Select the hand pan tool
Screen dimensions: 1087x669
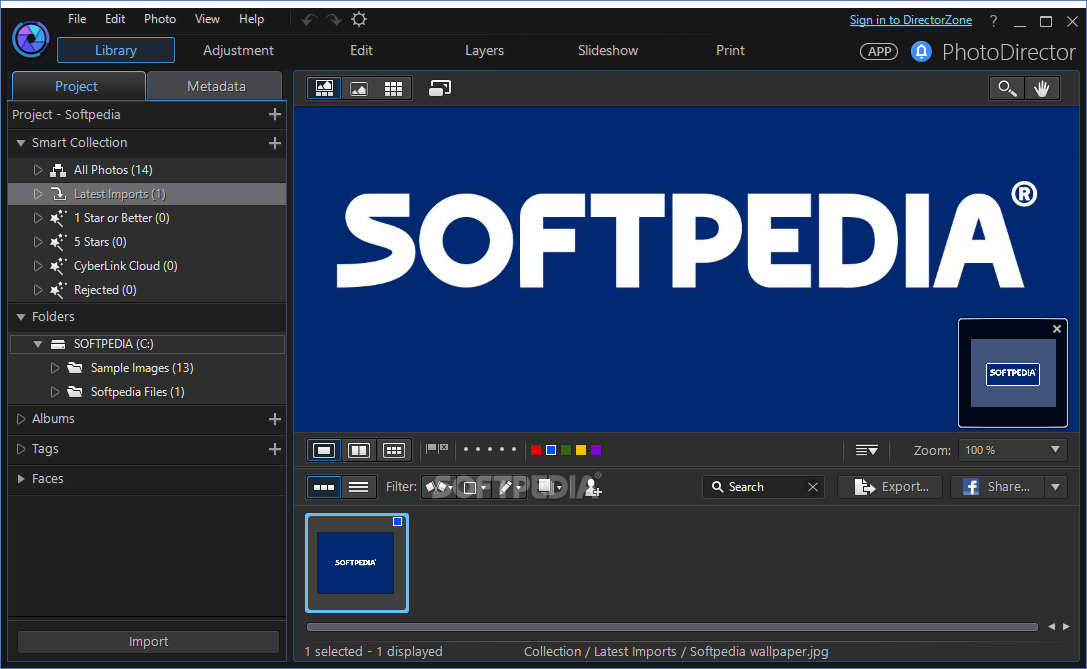click(1042, 88)
